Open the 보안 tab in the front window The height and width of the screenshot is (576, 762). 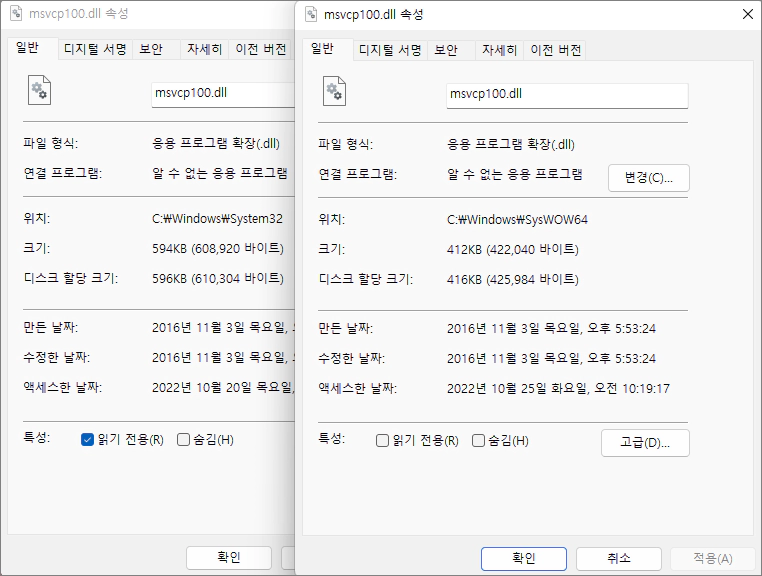pyautogui.click(x=451, y=50)
